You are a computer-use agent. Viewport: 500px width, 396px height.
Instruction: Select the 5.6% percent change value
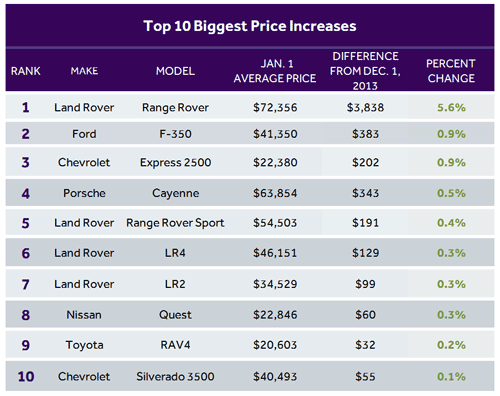tap(451, 108)
